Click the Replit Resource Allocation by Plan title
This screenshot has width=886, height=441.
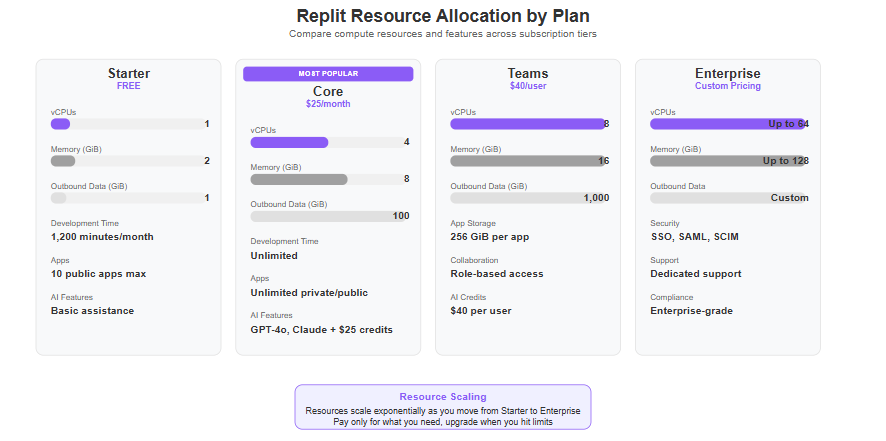tap(443, 16)
